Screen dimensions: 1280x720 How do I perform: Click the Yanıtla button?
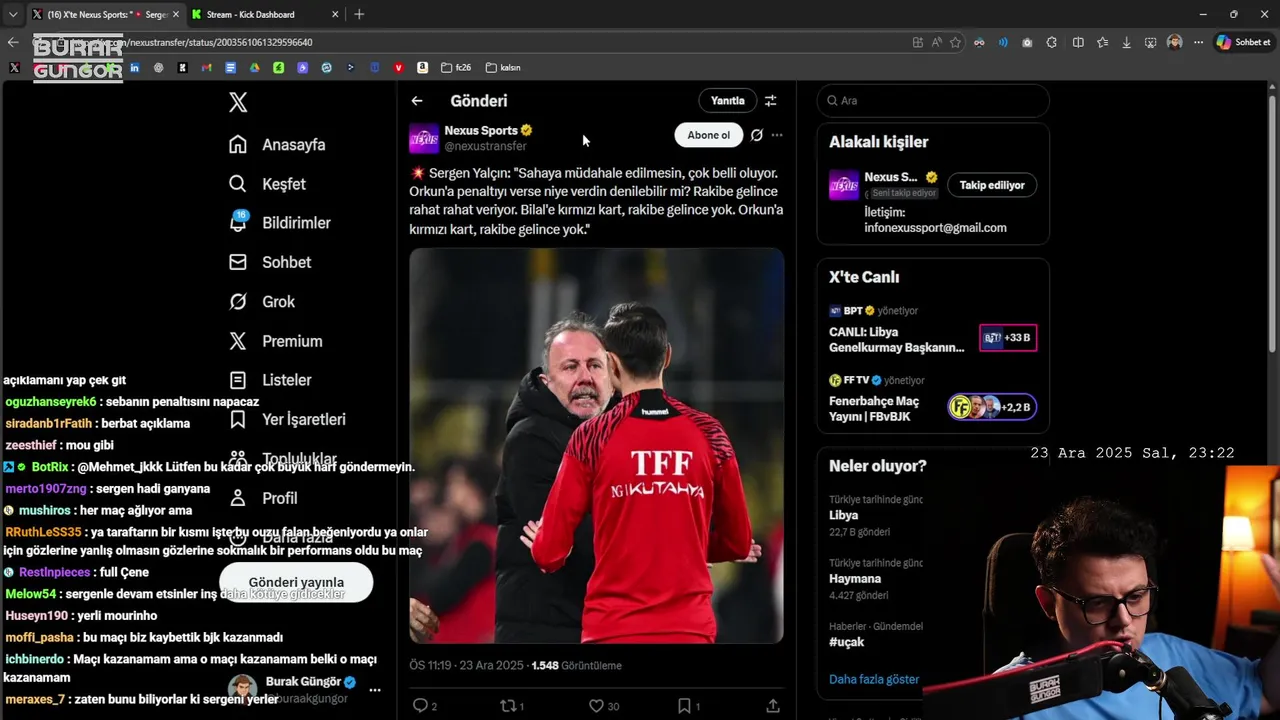727,101
